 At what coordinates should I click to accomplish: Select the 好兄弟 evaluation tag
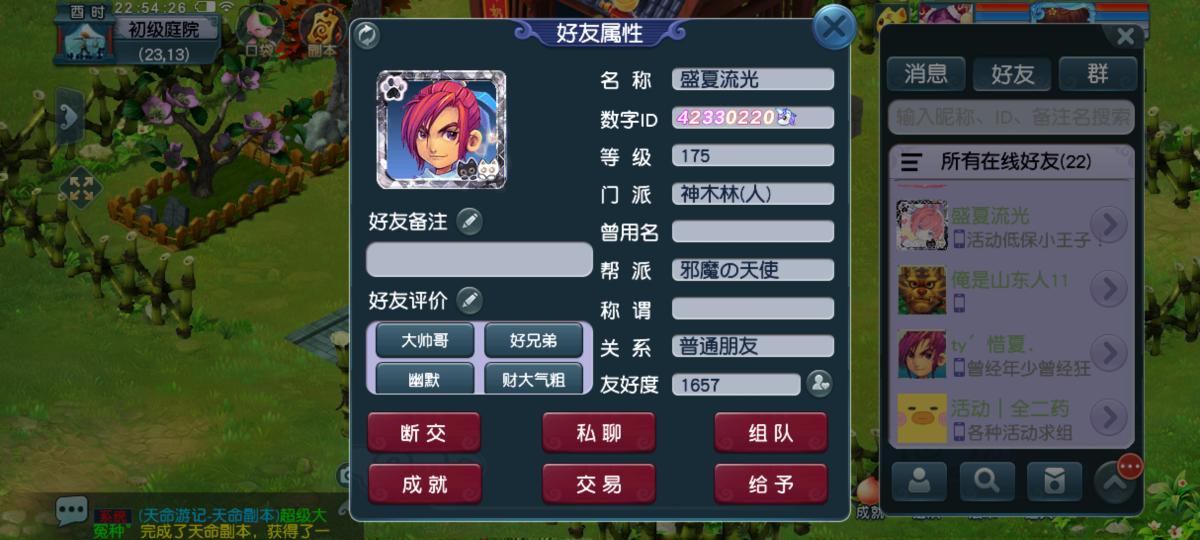click(x=533, y=341)
